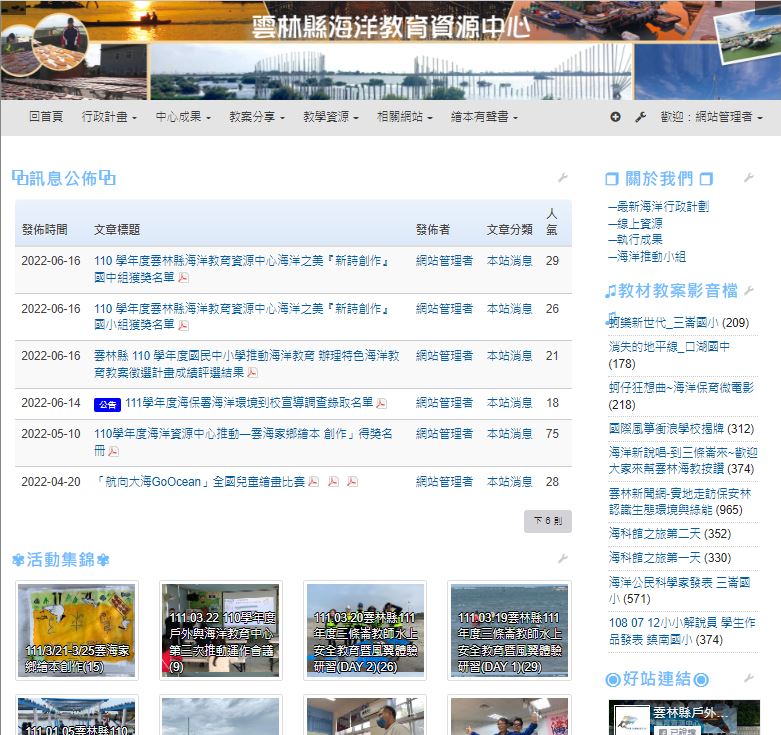Expand the 教學資源 dropdown menu

(331, 117)
